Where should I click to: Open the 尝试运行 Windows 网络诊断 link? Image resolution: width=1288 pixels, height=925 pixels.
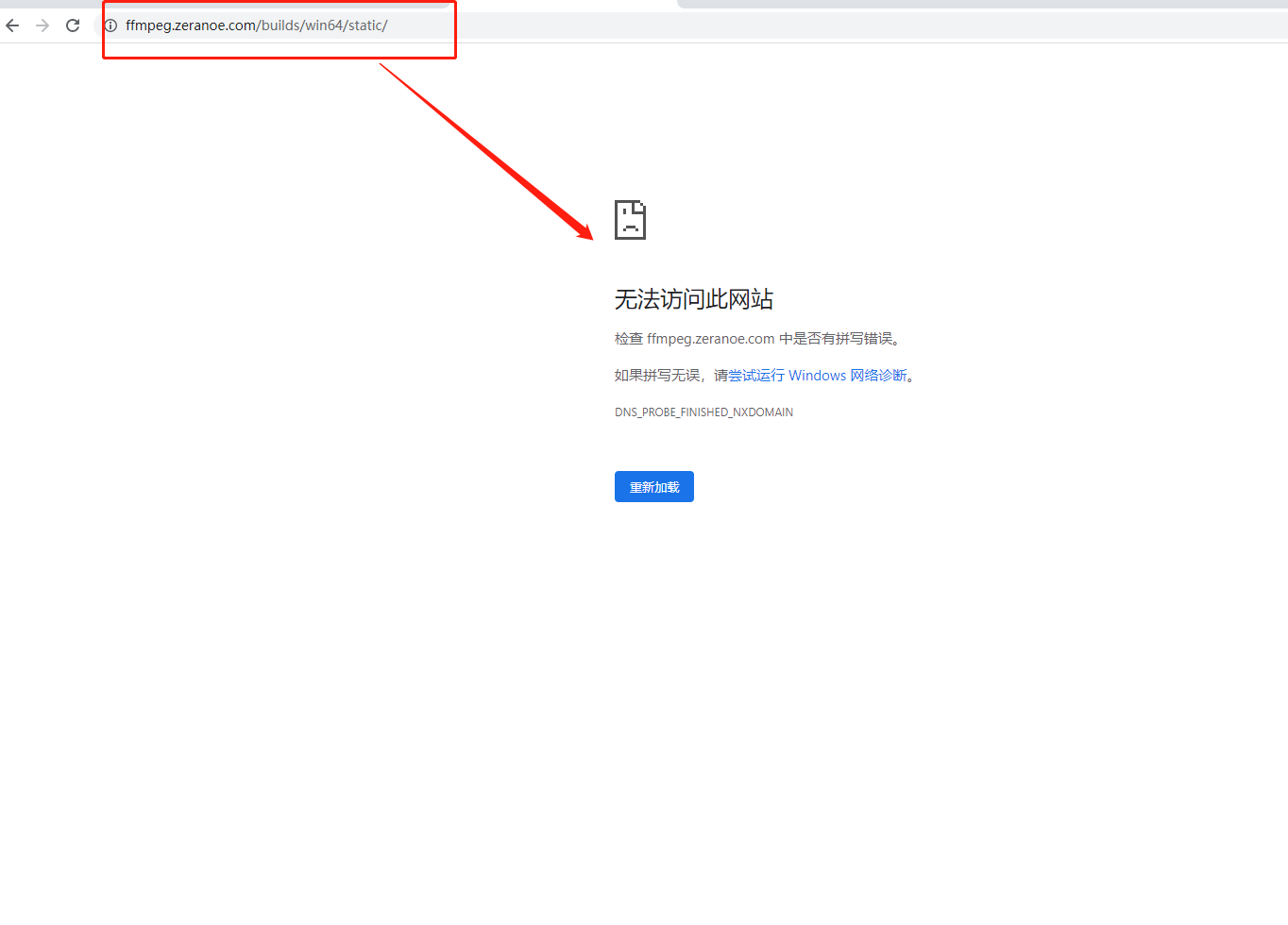(818, 376)
